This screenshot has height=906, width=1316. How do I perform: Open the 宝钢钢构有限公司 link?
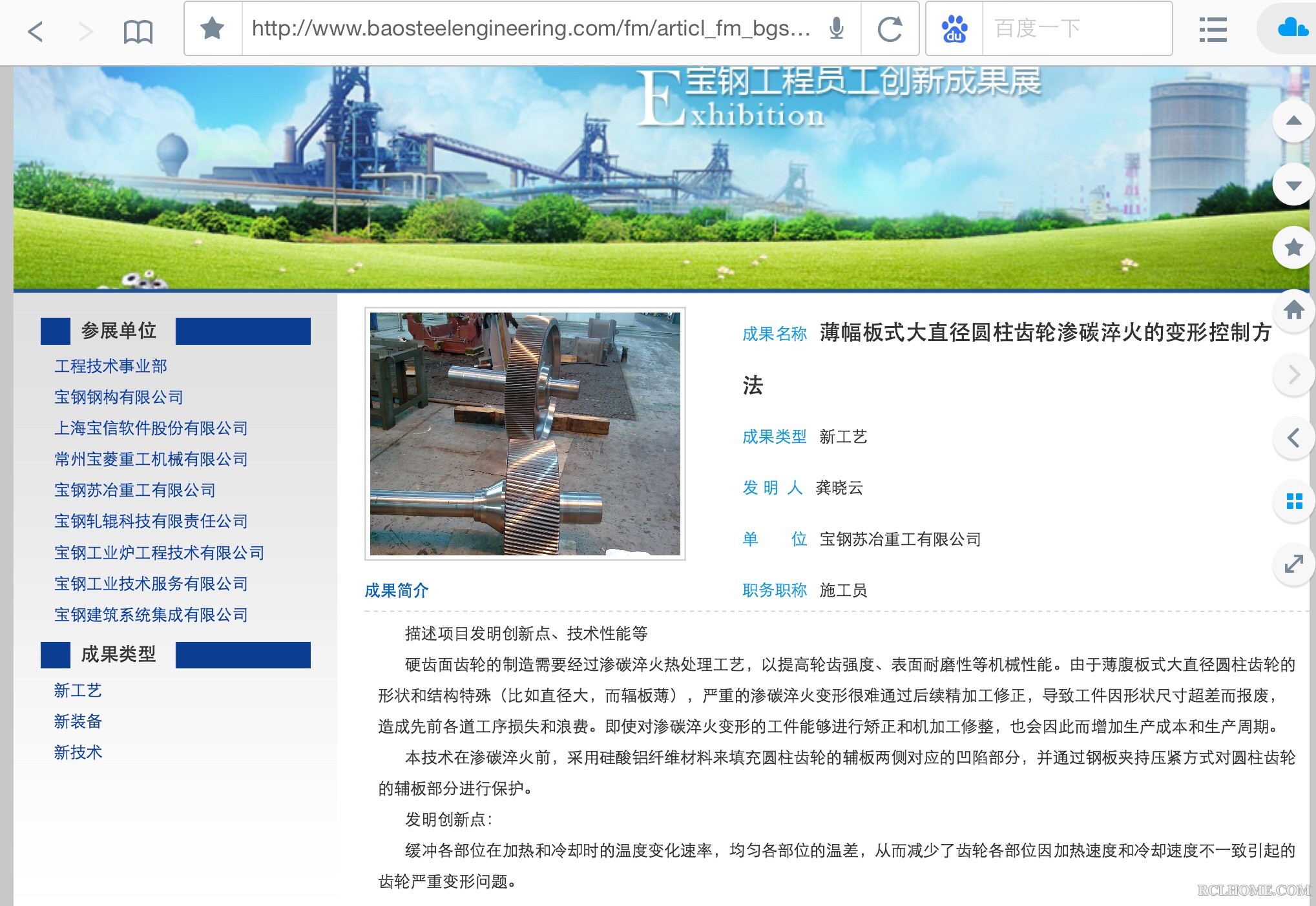tap(119, 397)
